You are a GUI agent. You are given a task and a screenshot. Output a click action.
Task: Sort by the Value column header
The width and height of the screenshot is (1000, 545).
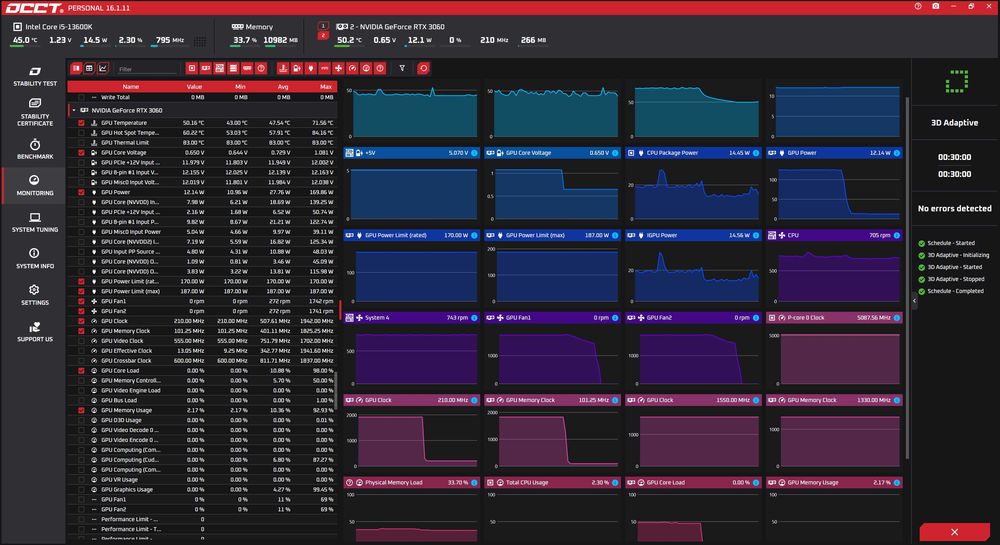point(195,87)
